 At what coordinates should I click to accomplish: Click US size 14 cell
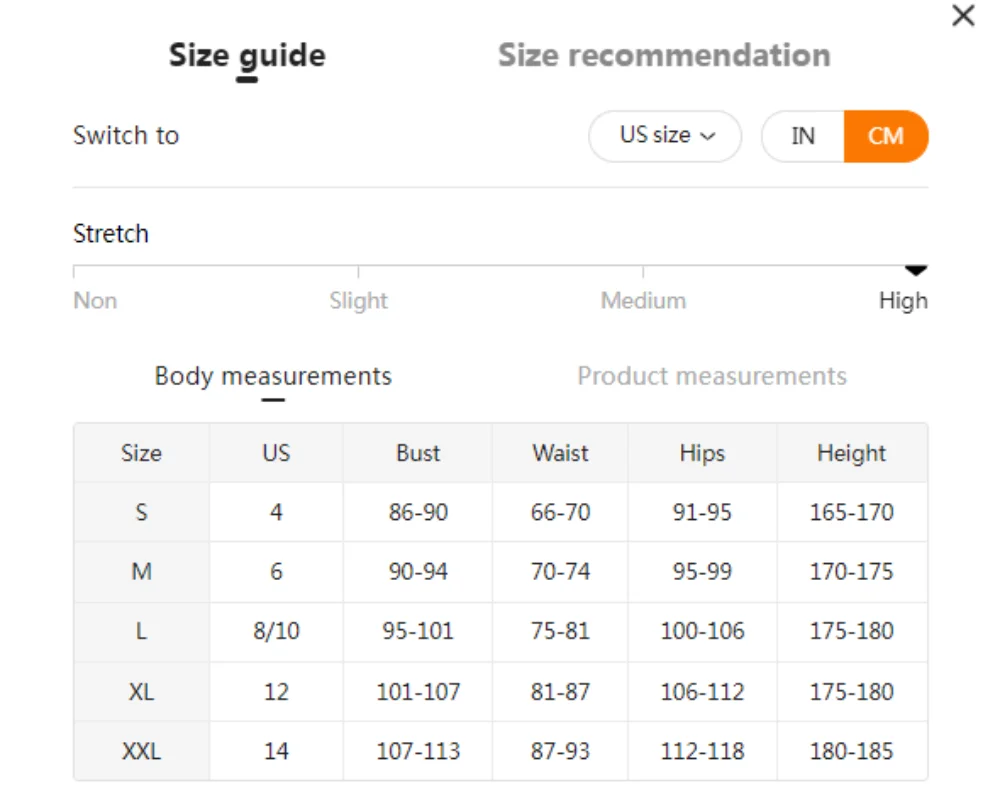(x=276, y=751)
